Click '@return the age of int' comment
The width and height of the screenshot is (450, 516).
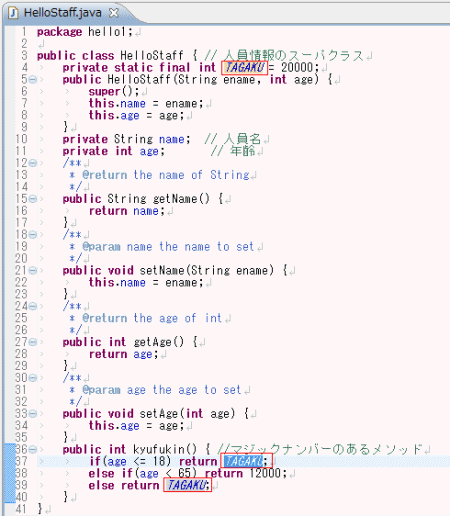click(152, 318)
